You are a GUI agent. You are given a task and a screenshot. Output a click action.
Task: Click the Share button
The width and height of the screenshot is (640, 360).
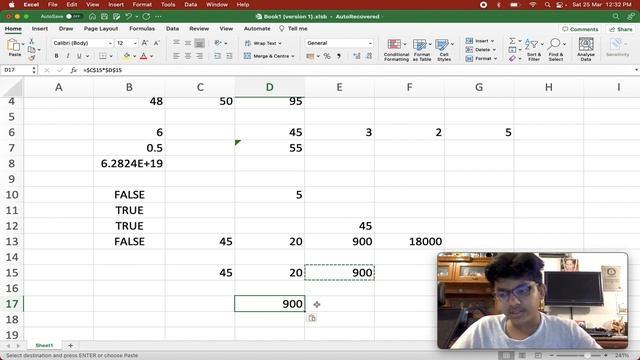pos(621,29)
